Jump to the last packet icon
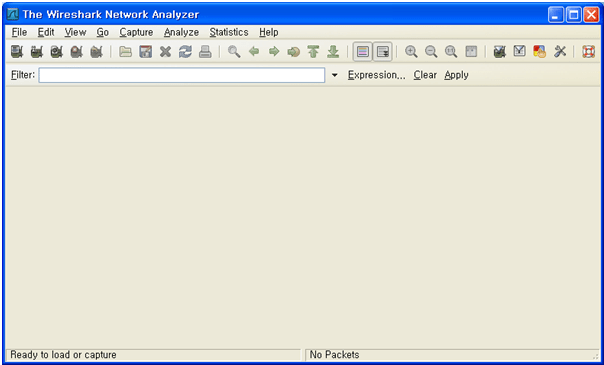Screen dimensions: 604x365 (333, 52)
